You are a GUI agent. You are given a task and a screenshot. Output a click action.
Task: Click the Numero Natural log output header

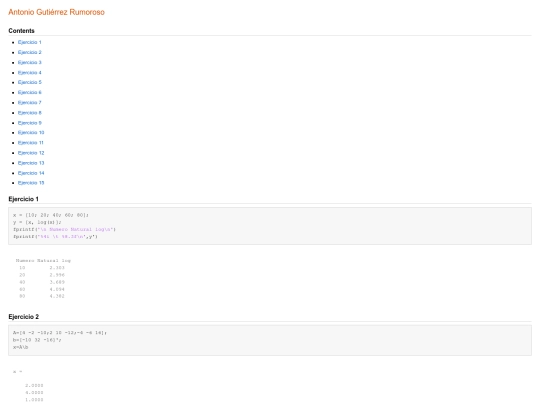[43, 261]
